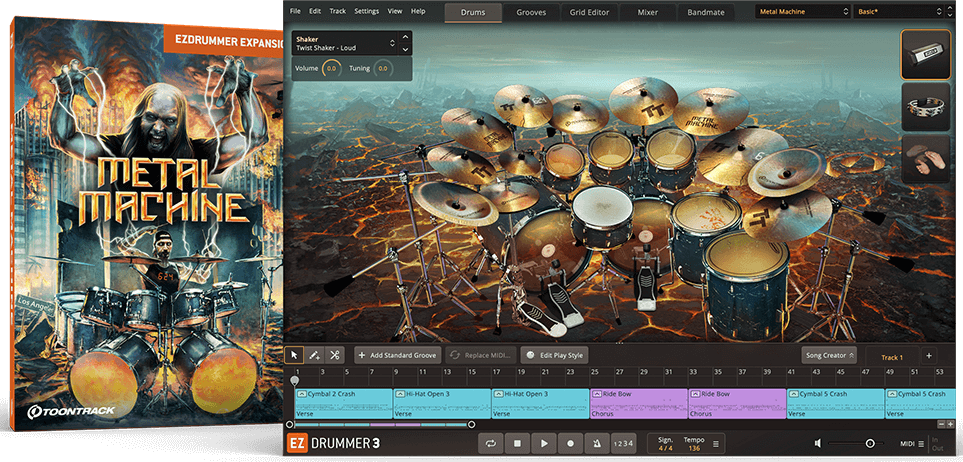Expand first Hi-Hat Open 3 block menu
Screen dimensions: 963x462
coord(400,394)
